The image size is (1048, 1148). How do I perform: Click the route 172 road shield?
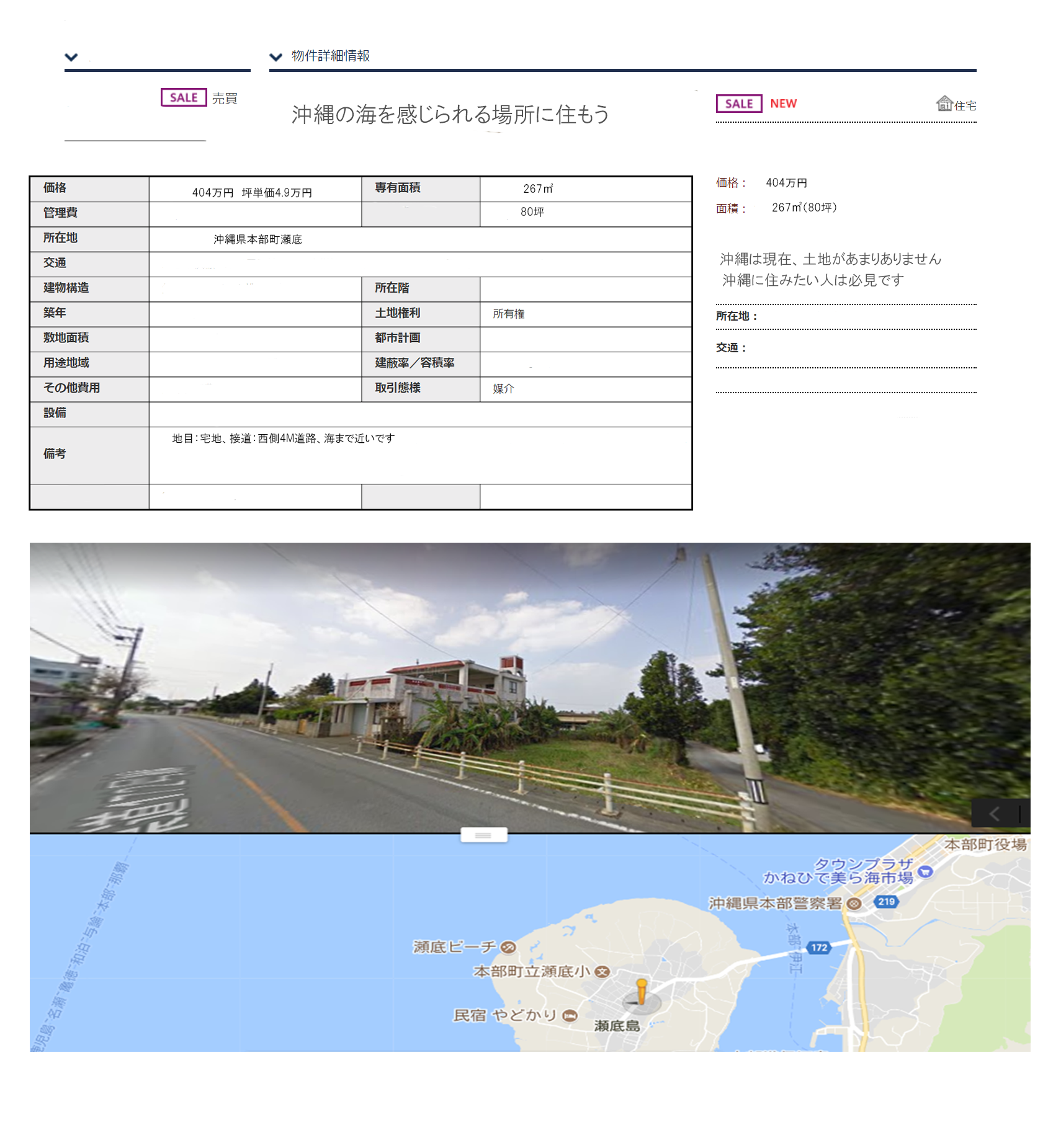tap(819, 947)
